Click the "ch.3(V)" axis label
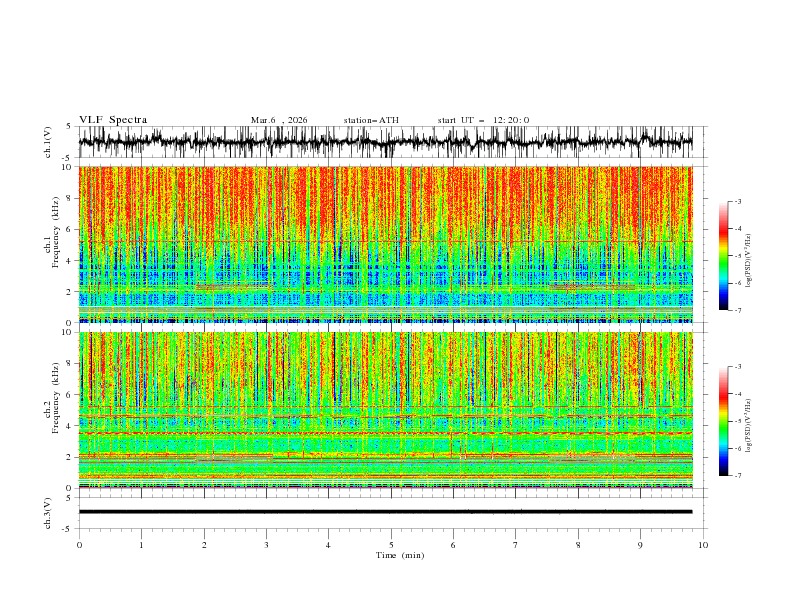The image size is (792, 612). coord(48,513)
